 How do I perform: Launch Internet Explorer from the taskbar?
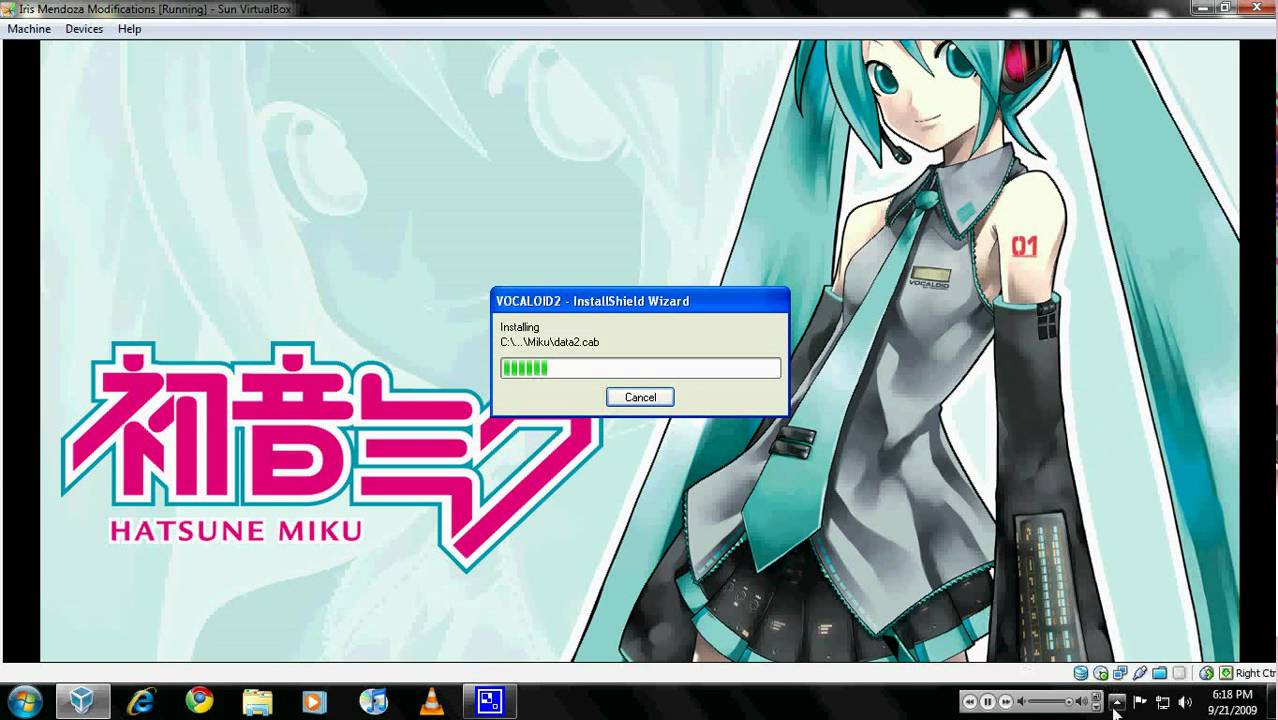point(141,701)
